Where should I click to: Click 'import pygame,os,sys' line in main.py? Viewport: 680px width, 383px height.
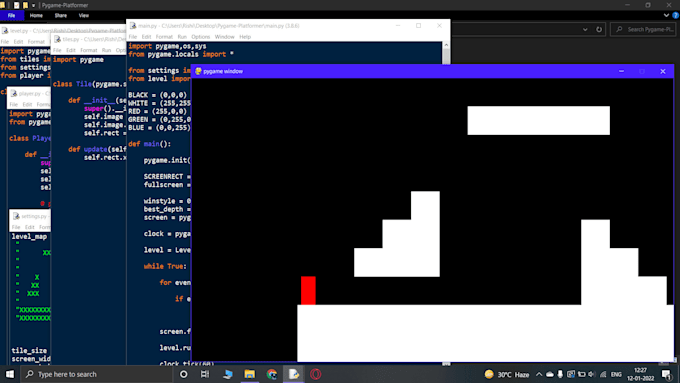167,46
